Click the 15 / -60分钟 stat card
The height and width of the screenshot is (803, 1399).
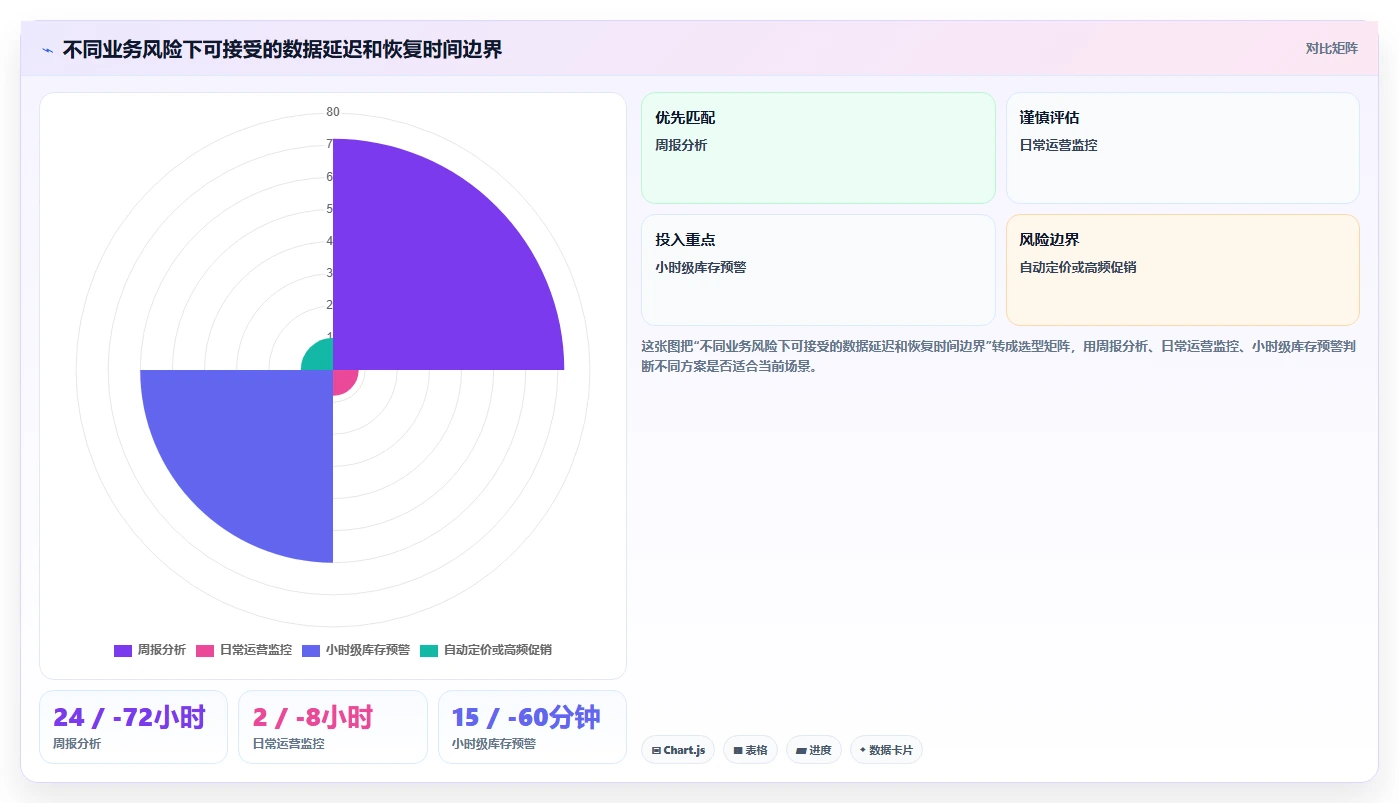click(532, 727)
